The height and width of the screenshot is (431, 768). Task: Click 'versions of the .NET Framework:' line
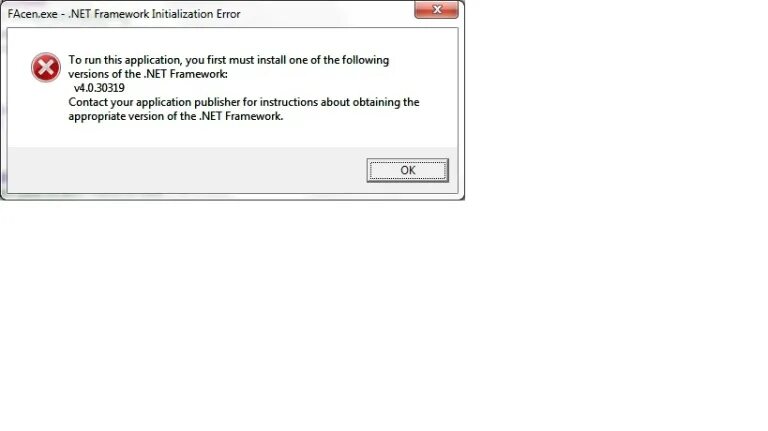pyautogui.click(x=148, y=74)
